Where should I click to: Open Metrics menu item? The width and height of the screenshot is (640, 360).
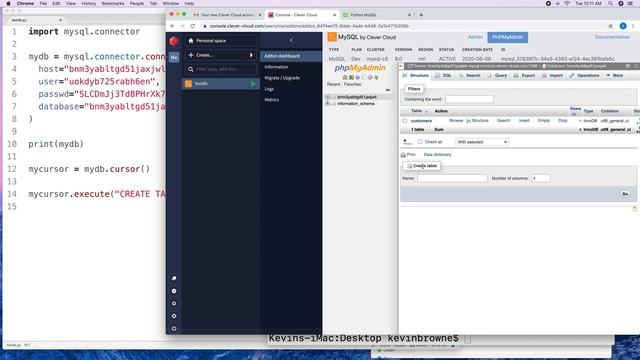(x=271, y=100)
